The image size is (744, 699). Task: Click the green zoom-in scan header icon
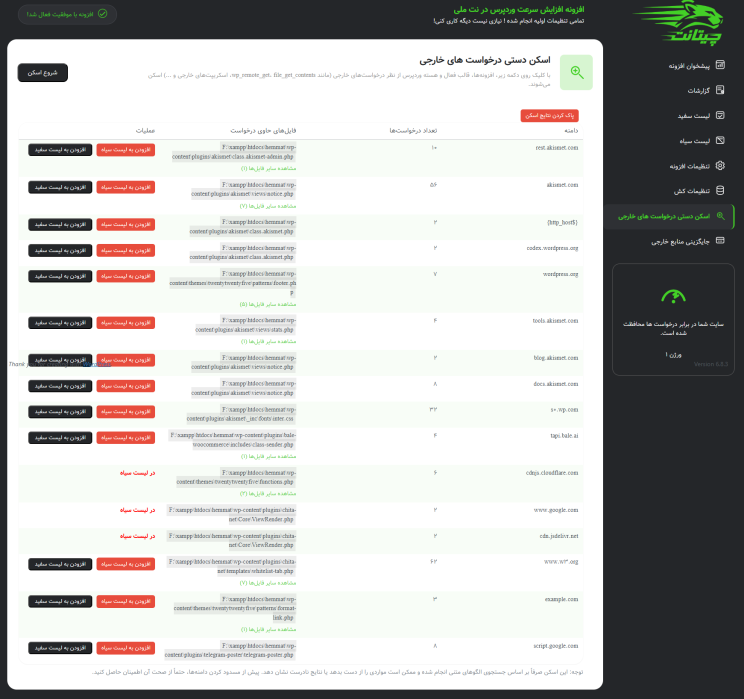click(x=576, y=72)
